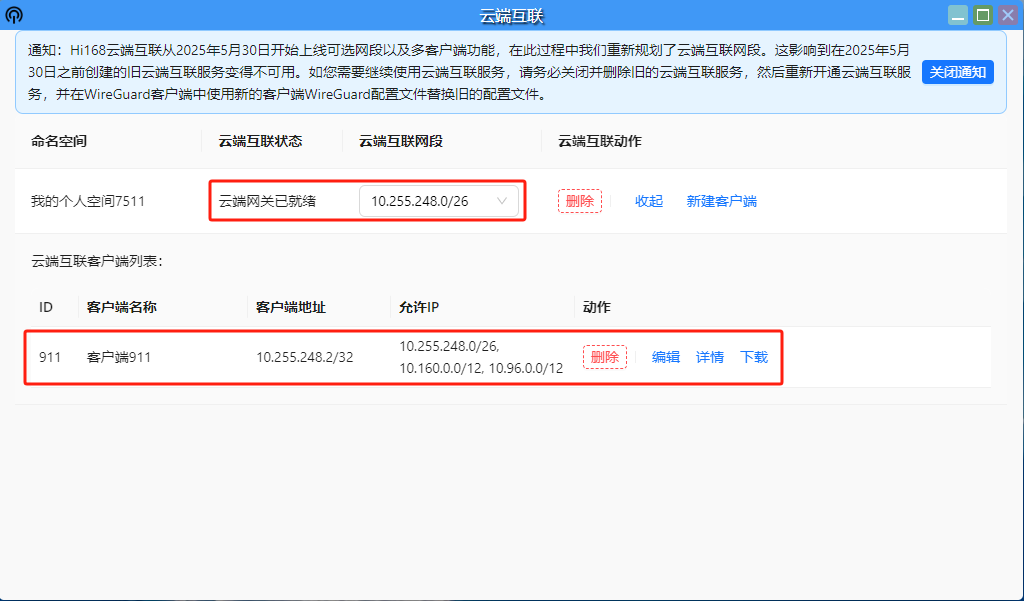Viewport: 1024px width, 601px height.
Task: Collapse the client list via 收起
Action: pyautogui.click(x=648, y=201)
